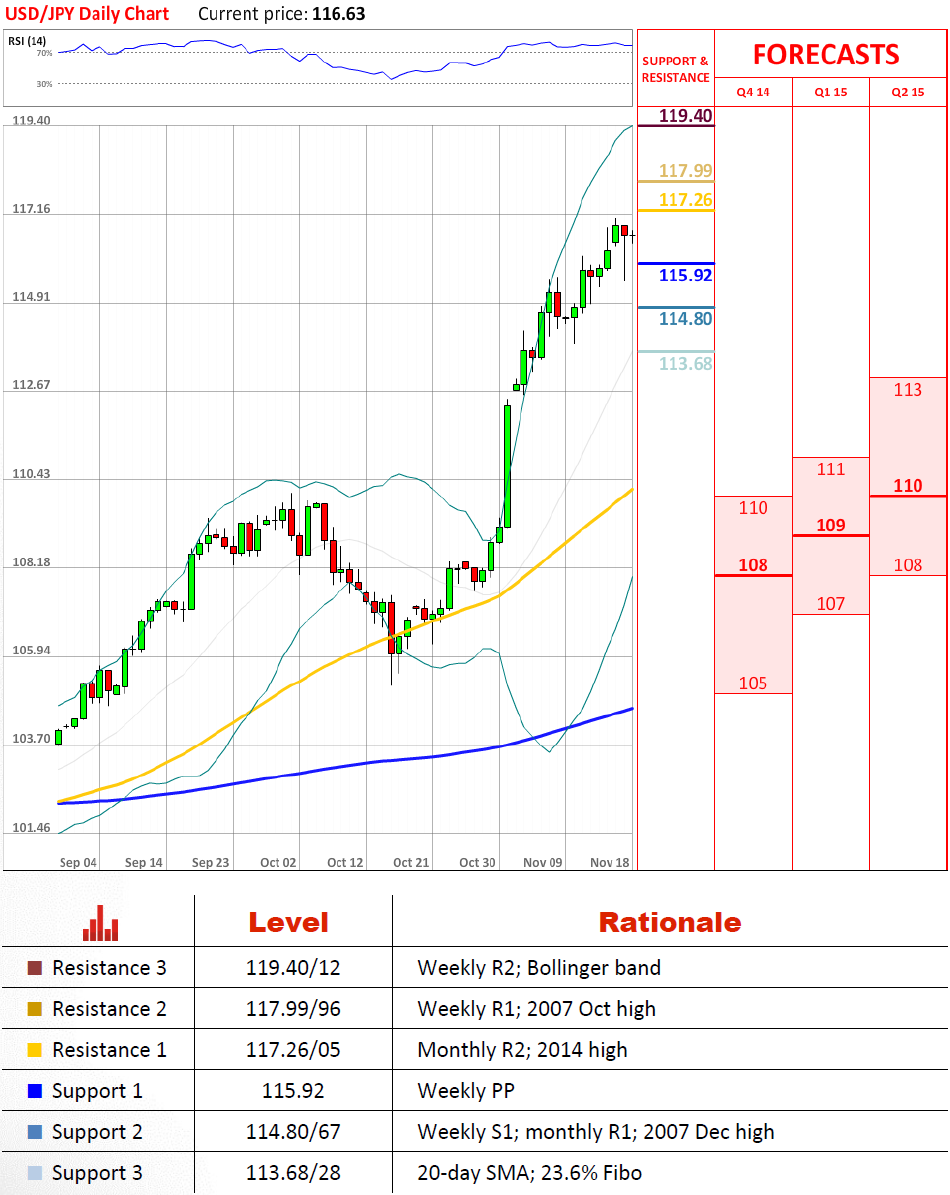The width and height of the screenshot is (950, 1195).
Task: Click the 114.80 support level label
Action: pyautogui.click(x=686, y=319)
